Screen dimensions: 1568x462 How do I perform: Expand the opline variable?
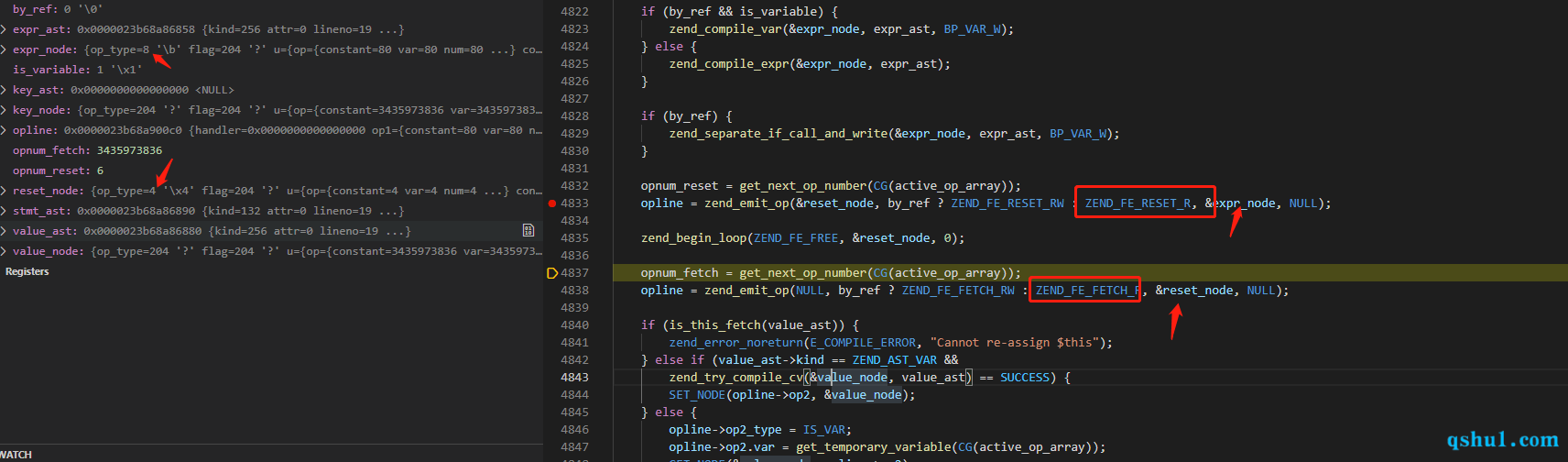[x=5, y=131]
